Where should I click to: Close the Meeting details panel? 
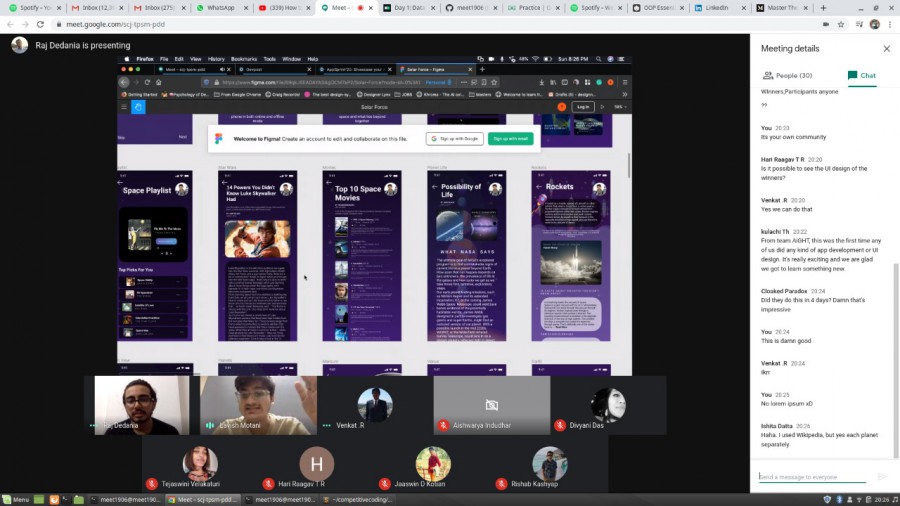point(886,48)
